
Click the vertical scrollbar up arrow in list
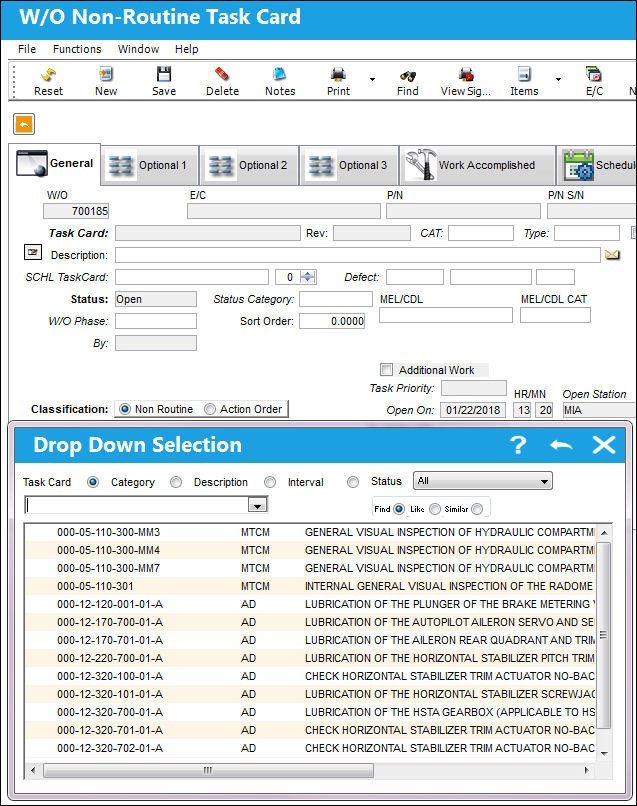pos(604,533)
